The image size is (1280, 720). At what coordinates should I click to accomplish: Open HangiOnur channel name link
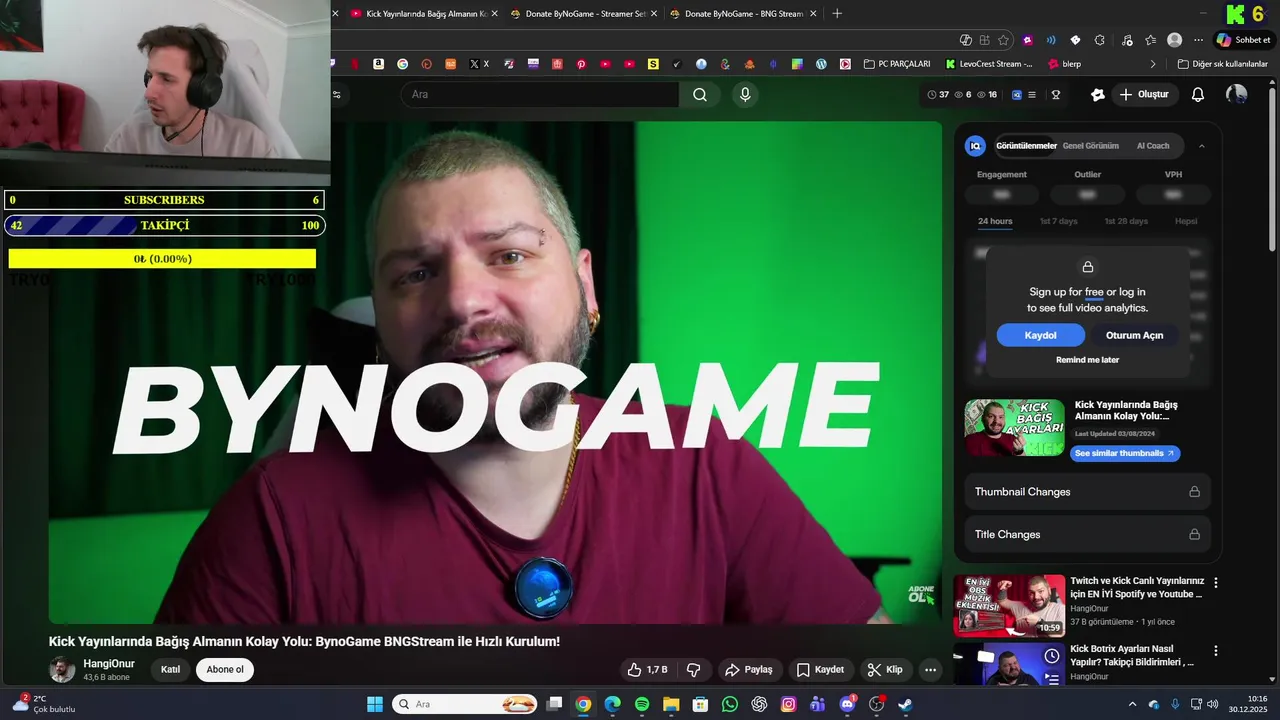(109, 664)
